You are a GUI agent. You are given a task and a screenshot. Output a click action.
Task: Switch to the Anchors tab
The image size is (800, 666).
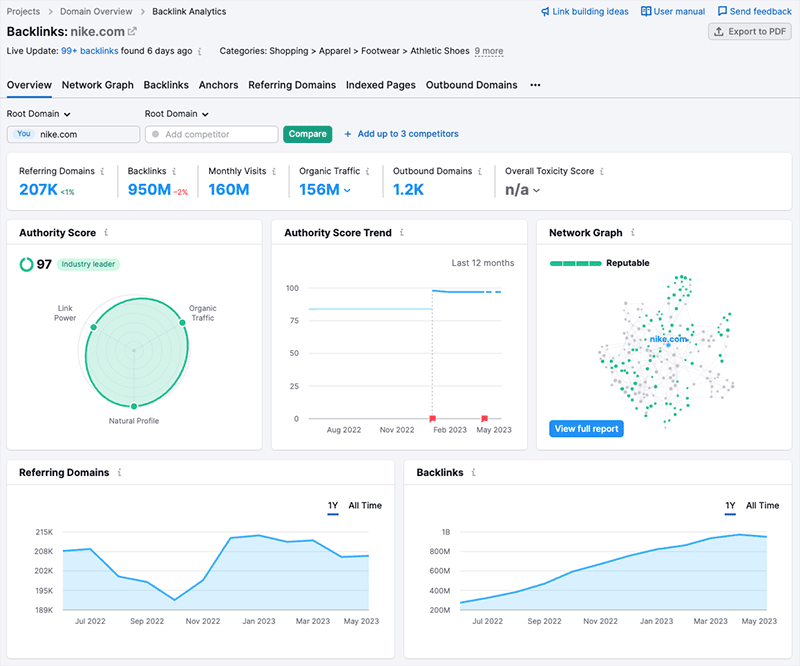click(x=218, y=85)
